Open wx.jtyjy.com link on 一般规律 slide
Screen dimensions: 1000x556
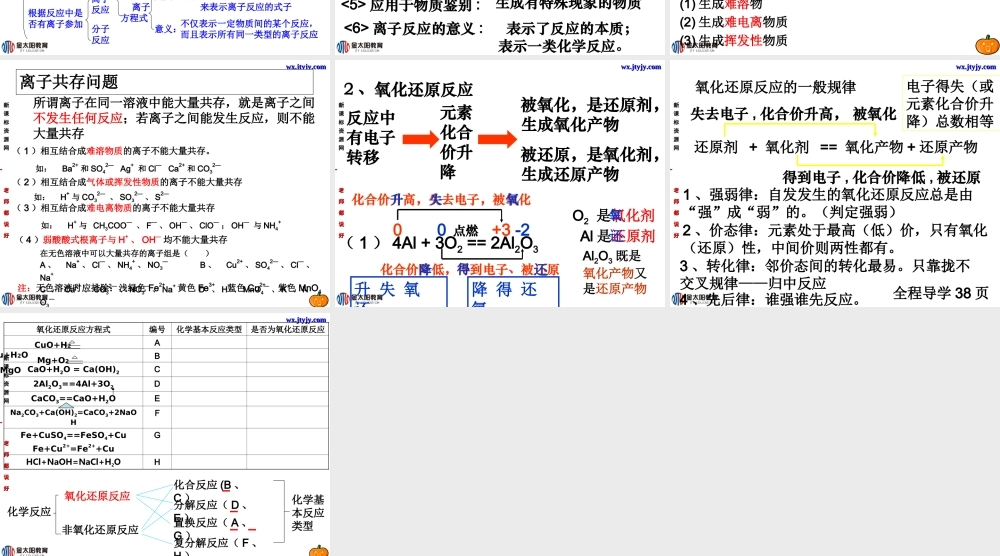click(976, 66)
